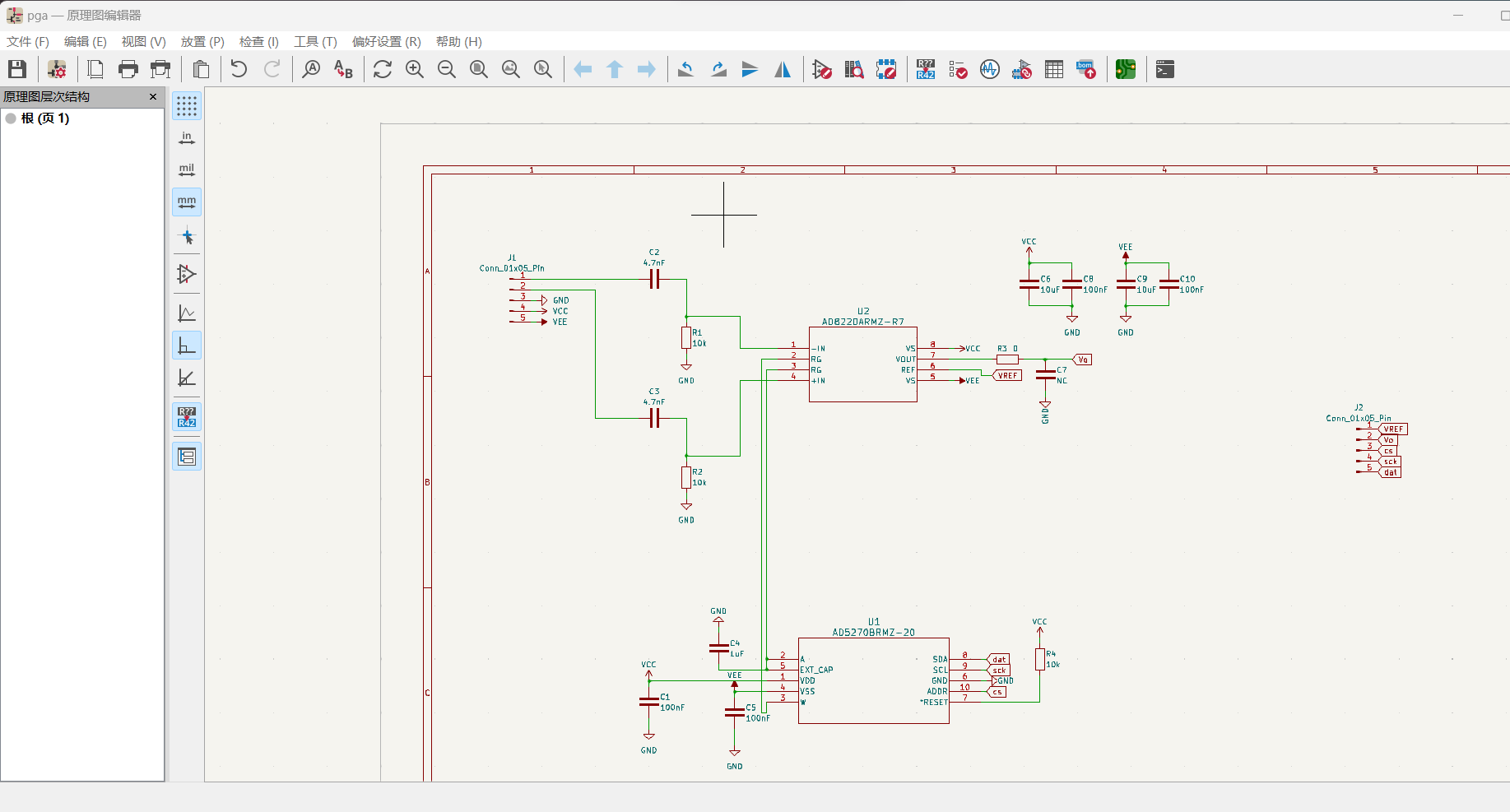Open schematic setup gear icon

click(57, 70)
